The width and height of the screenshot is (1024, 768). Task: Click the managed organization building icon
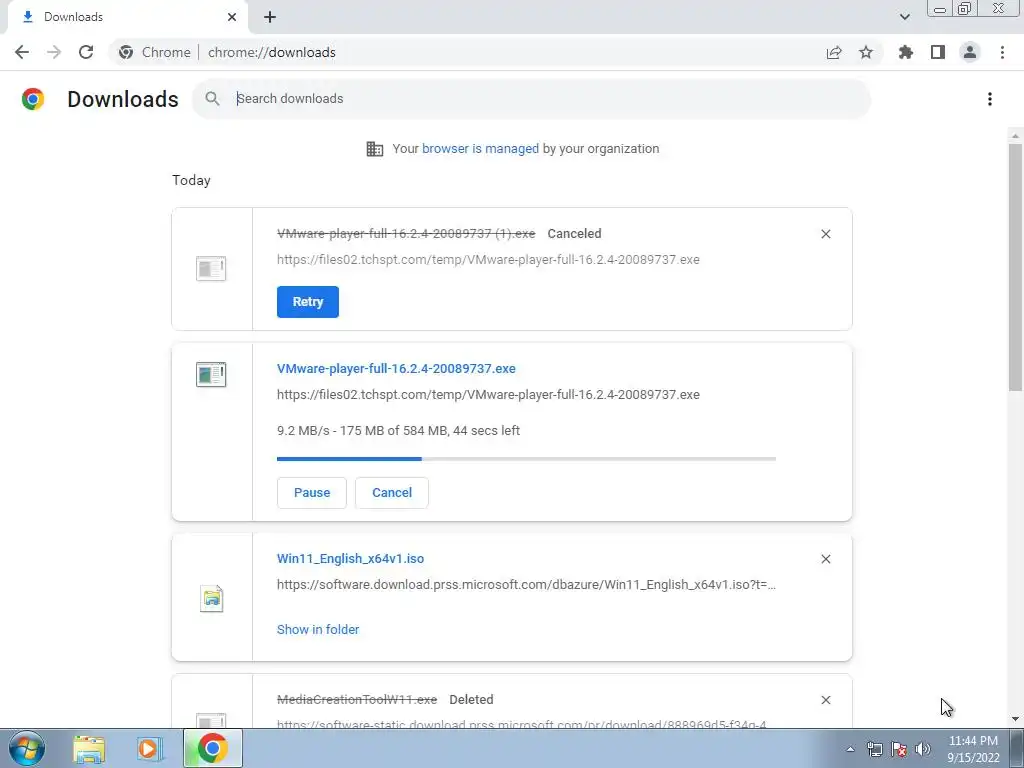375,149
